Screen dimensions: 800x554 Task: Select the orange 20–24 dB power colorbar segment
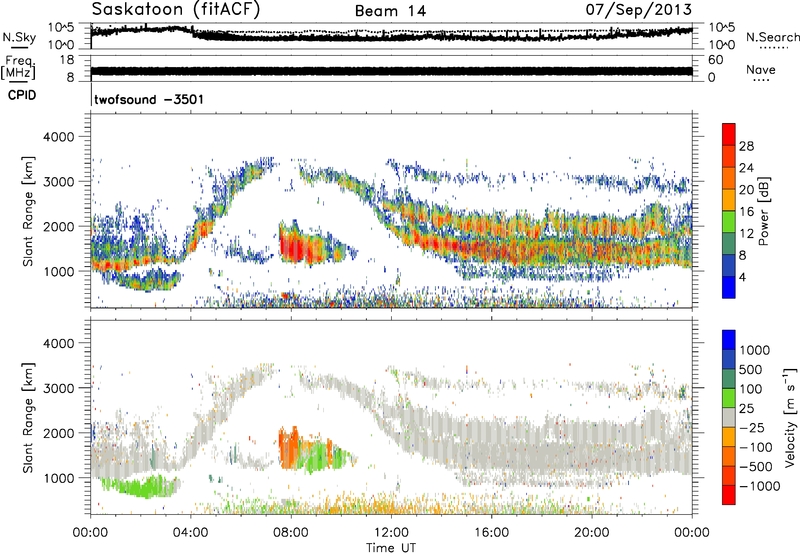729,178
